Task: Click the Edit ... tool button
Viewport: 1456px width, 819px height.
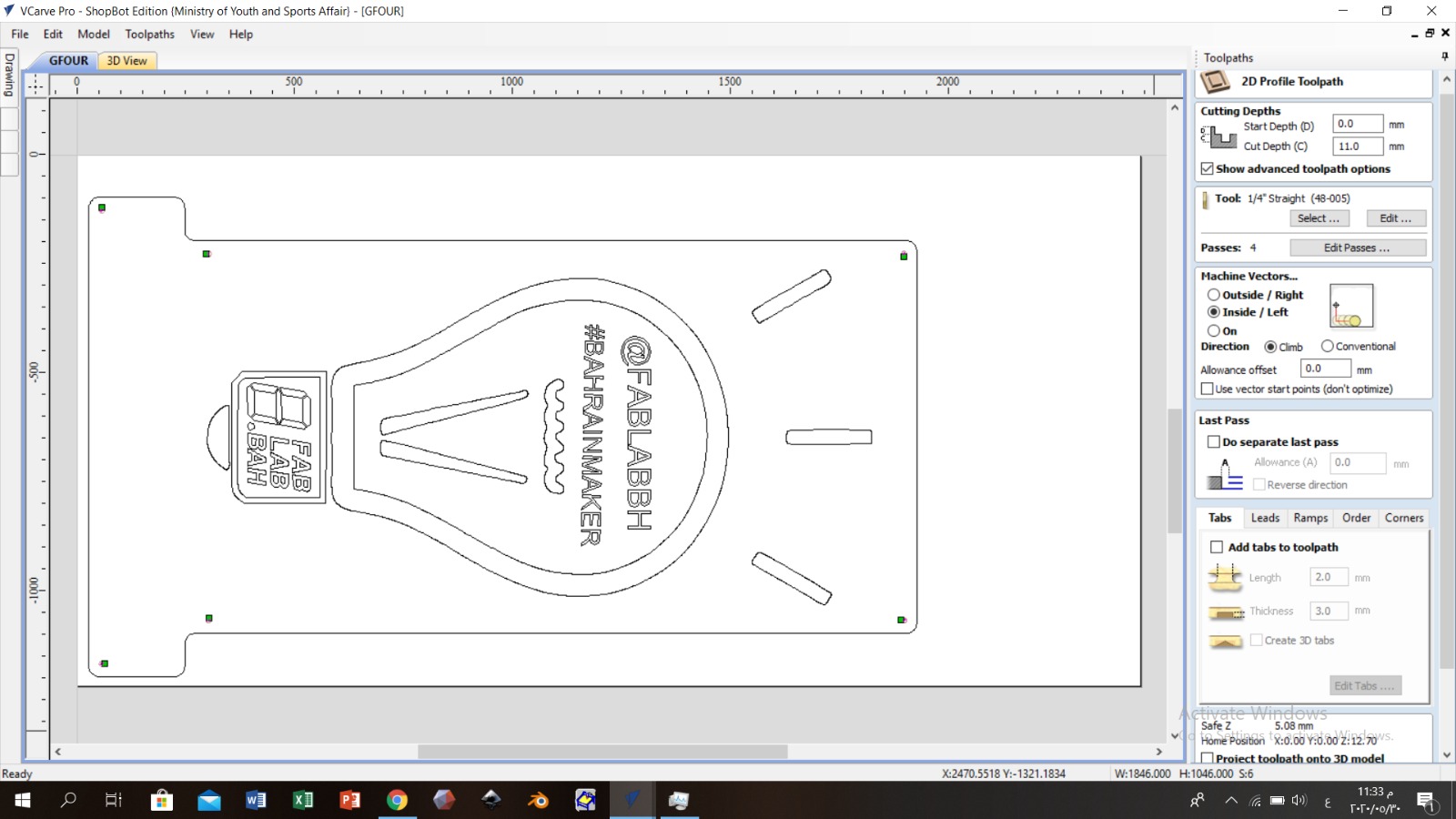Action: pyautogui.click(x=1396, y=218)
